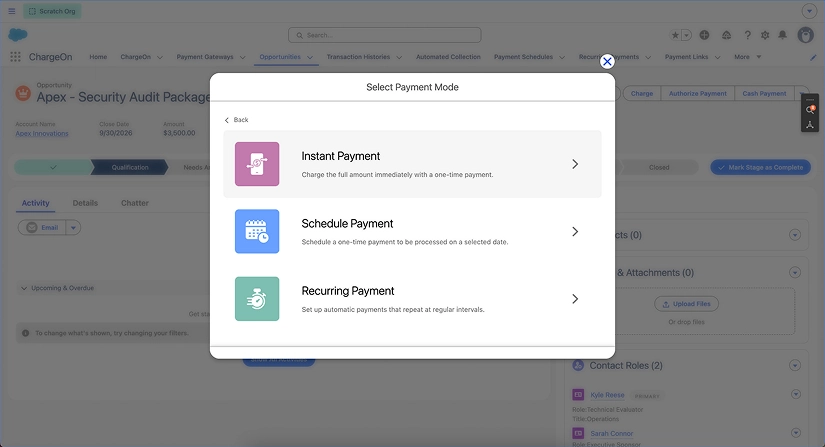This screenshot has height=447, width=825.
Task: Select the Schedule Payment title text
Action: tap(347, 224)
